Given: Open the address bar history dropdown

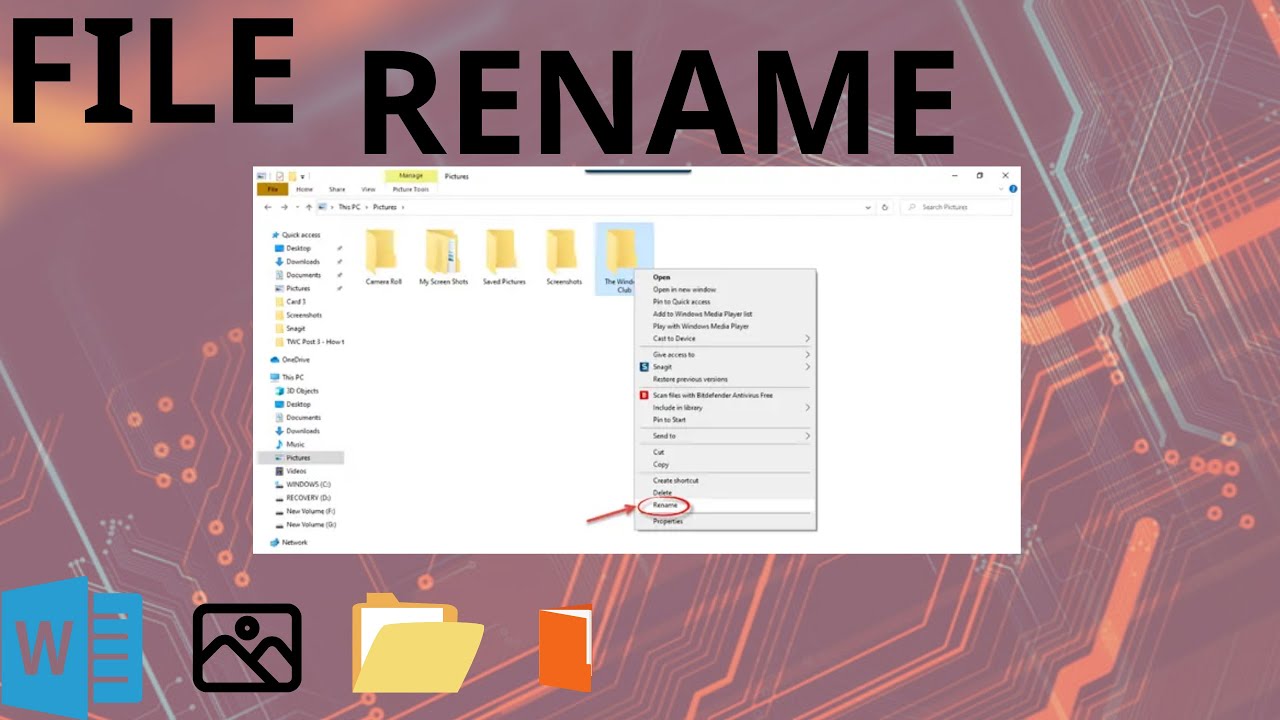Looking at the screenshot, I should click(x=868, y=207).
